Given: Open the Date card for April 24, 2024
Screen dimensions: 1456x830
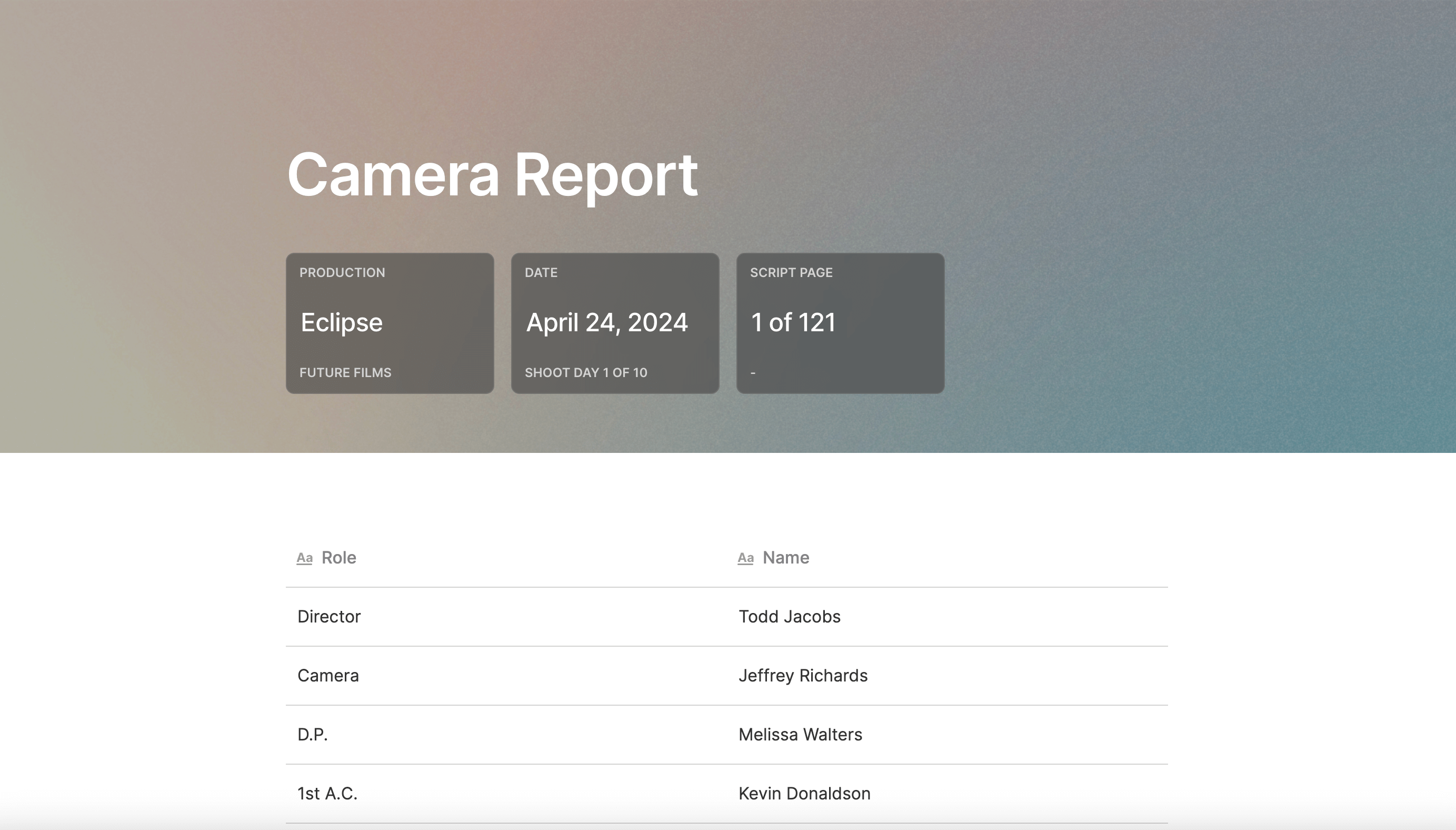Looking at the screenshot, I should [615, 323].
